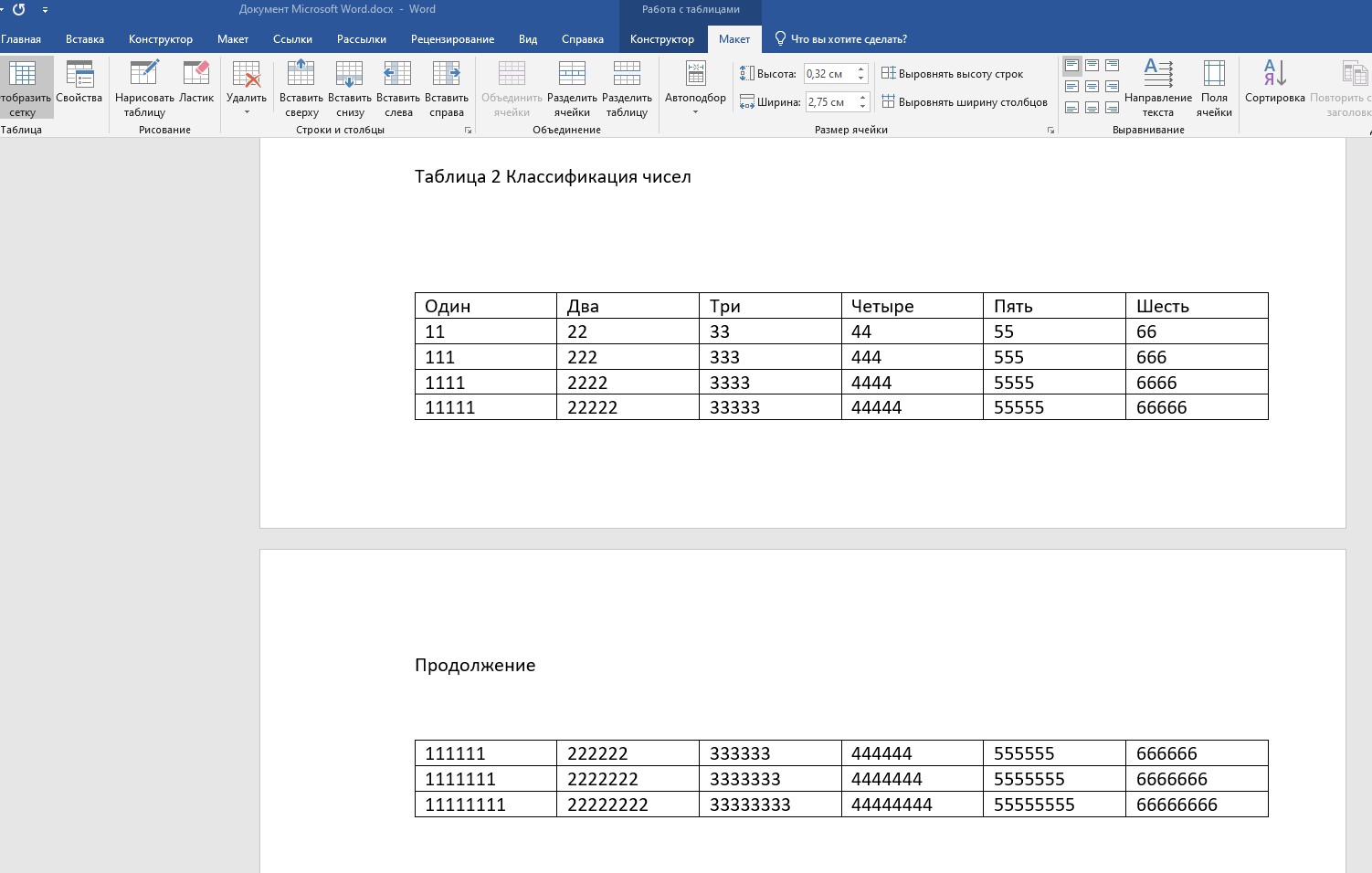Open the AutoFit (Автоподбор) dropdown

695,88
